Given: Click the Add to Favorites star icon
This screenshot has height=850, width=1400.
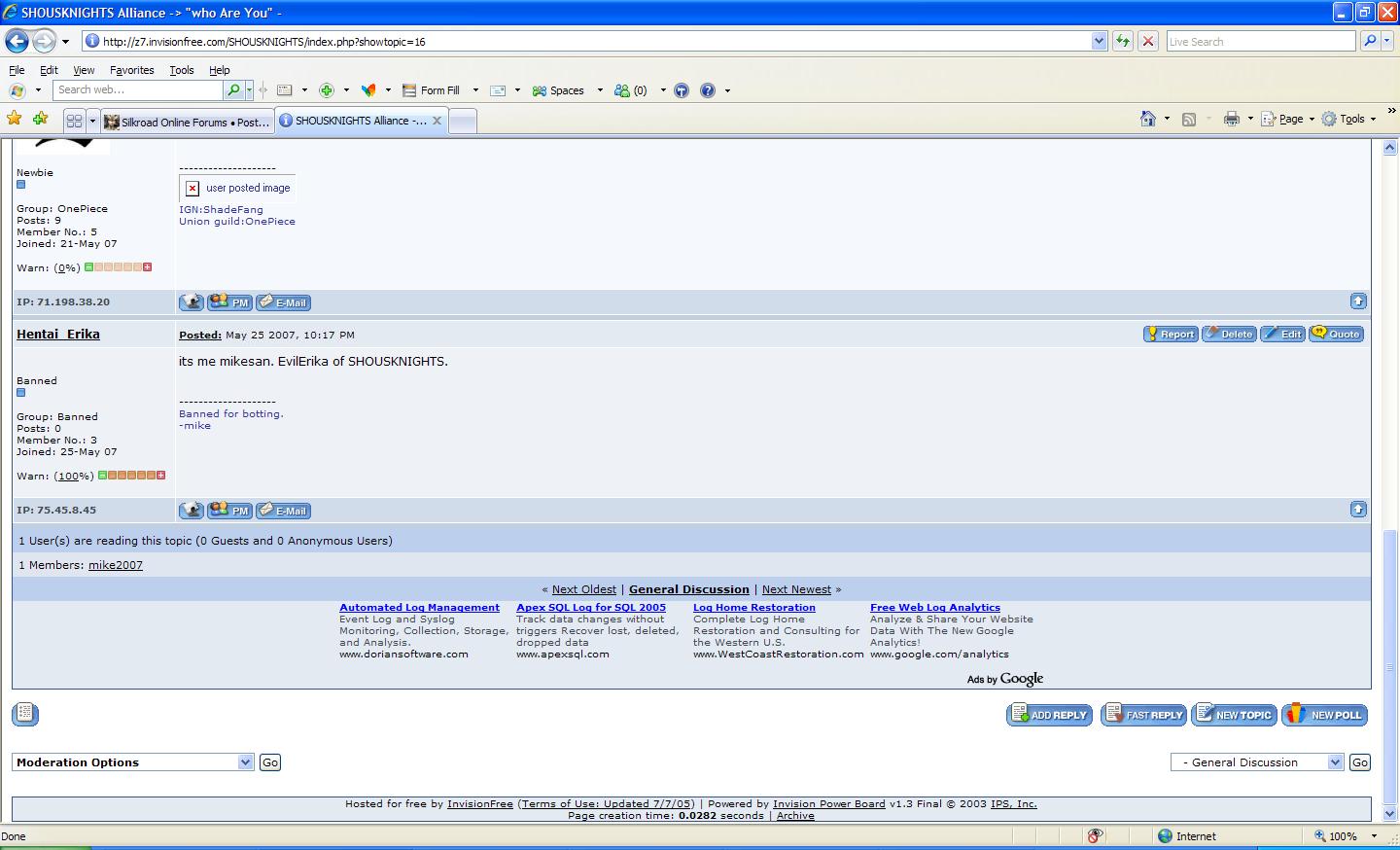Looking at the screenshot, I should click(40, 119).
